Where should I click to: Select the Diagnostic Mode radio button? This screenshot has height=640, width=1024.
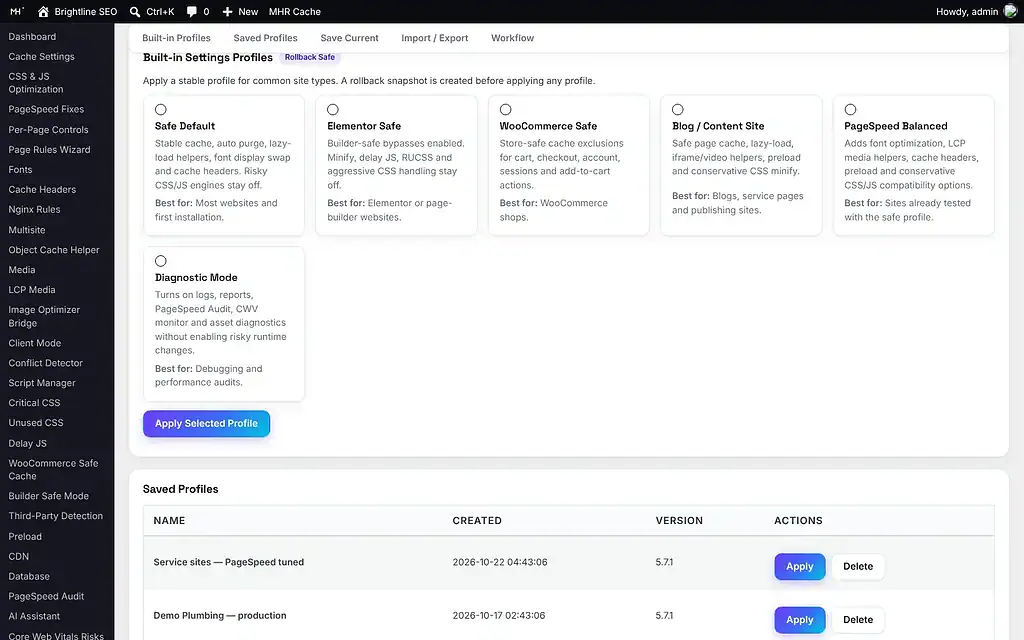click(x=161, y=261)
